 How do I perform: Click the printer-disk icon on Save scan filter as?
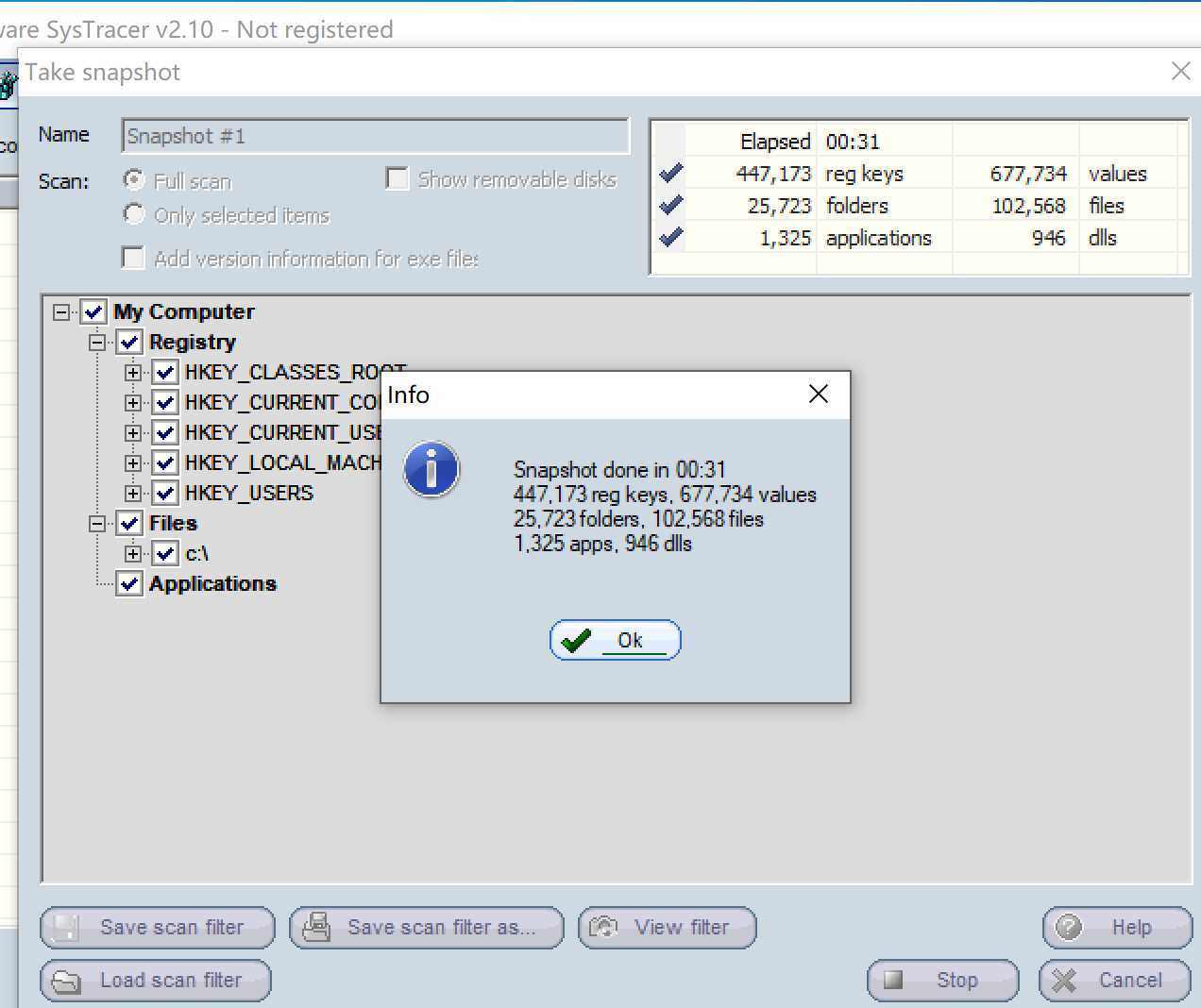click(316, 927)
